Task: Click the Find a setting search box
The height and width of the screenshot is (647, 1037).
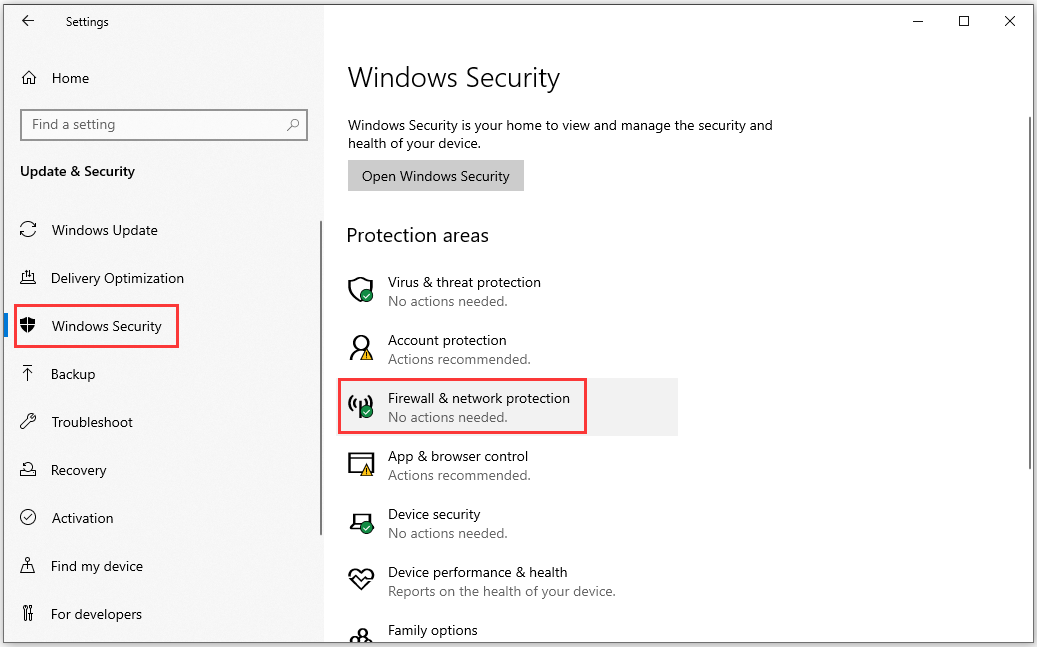Action: pyautogui.click(x=164, y=125)
